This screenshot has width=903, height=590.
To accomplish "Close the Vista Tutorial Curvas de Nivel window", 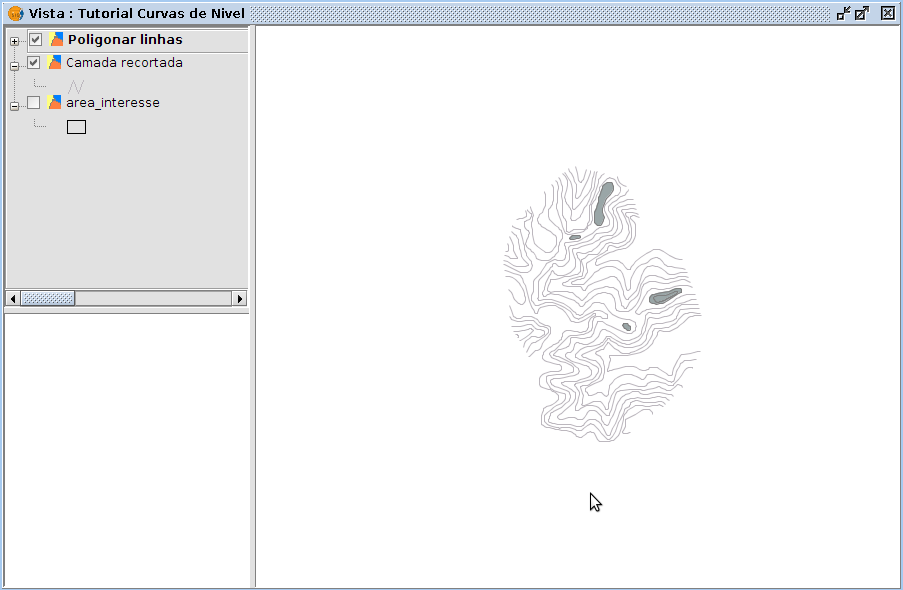I will (887, 13).
